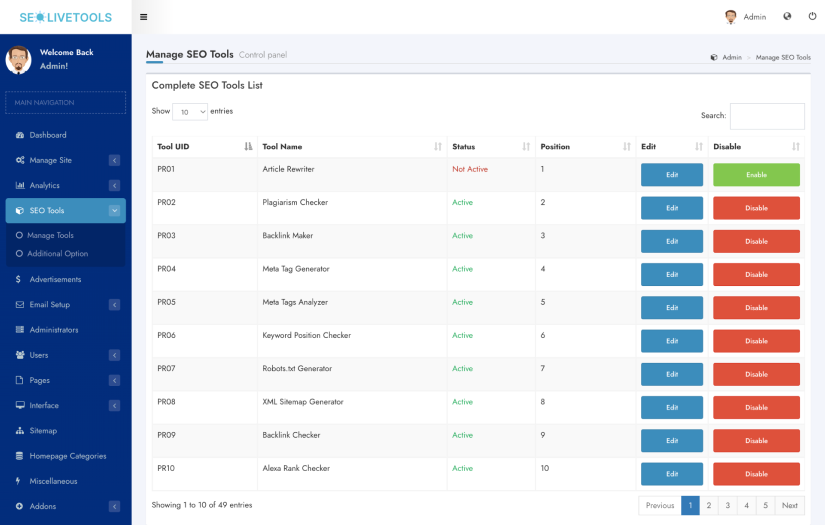Image resolution: width=825 pixels, height=525 pixels.
Task: Select the Manage Tools circle option
Action: click(x=19, y=235)
